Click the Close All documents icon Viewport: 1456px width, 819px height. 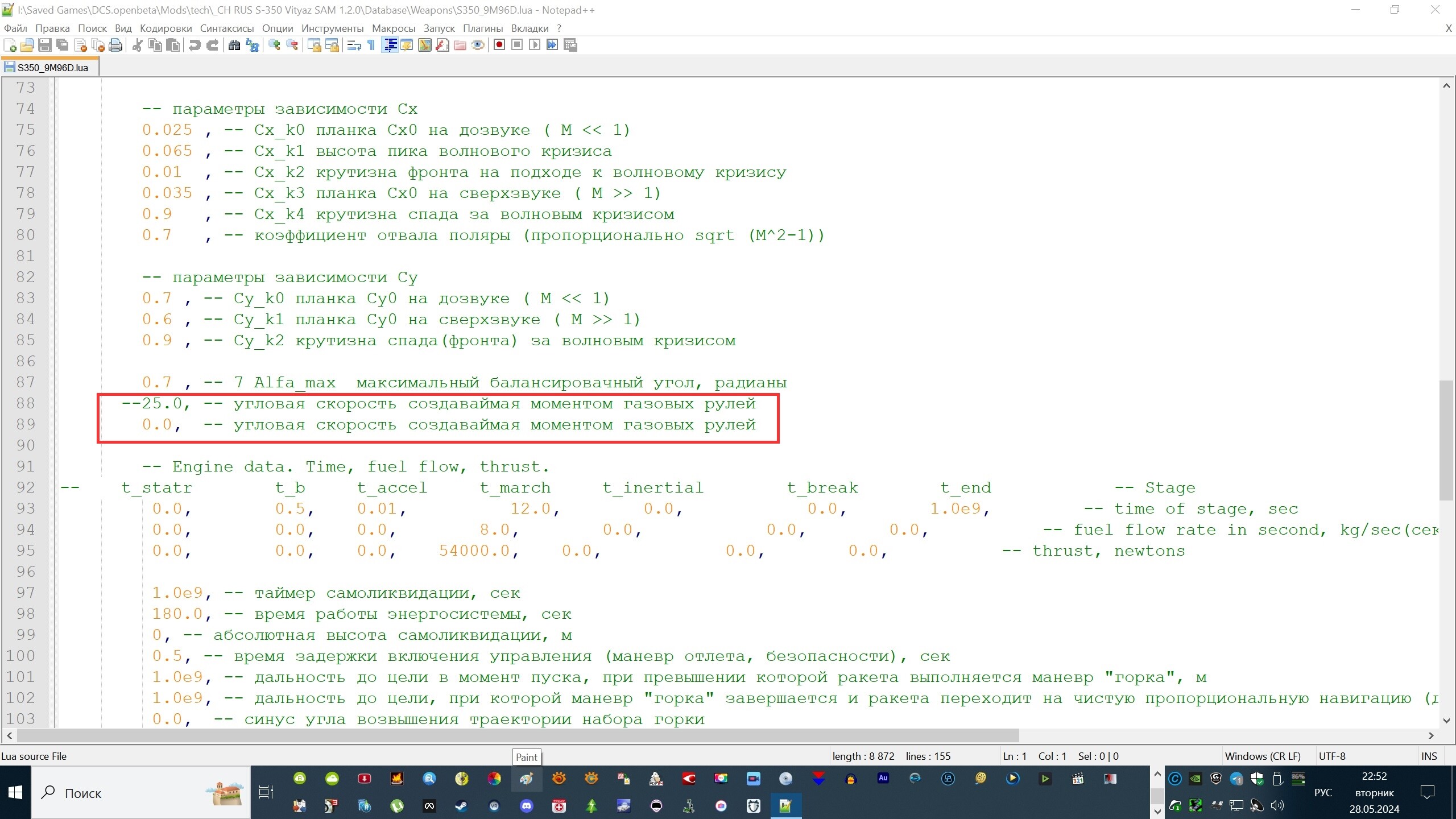[98, 45]
